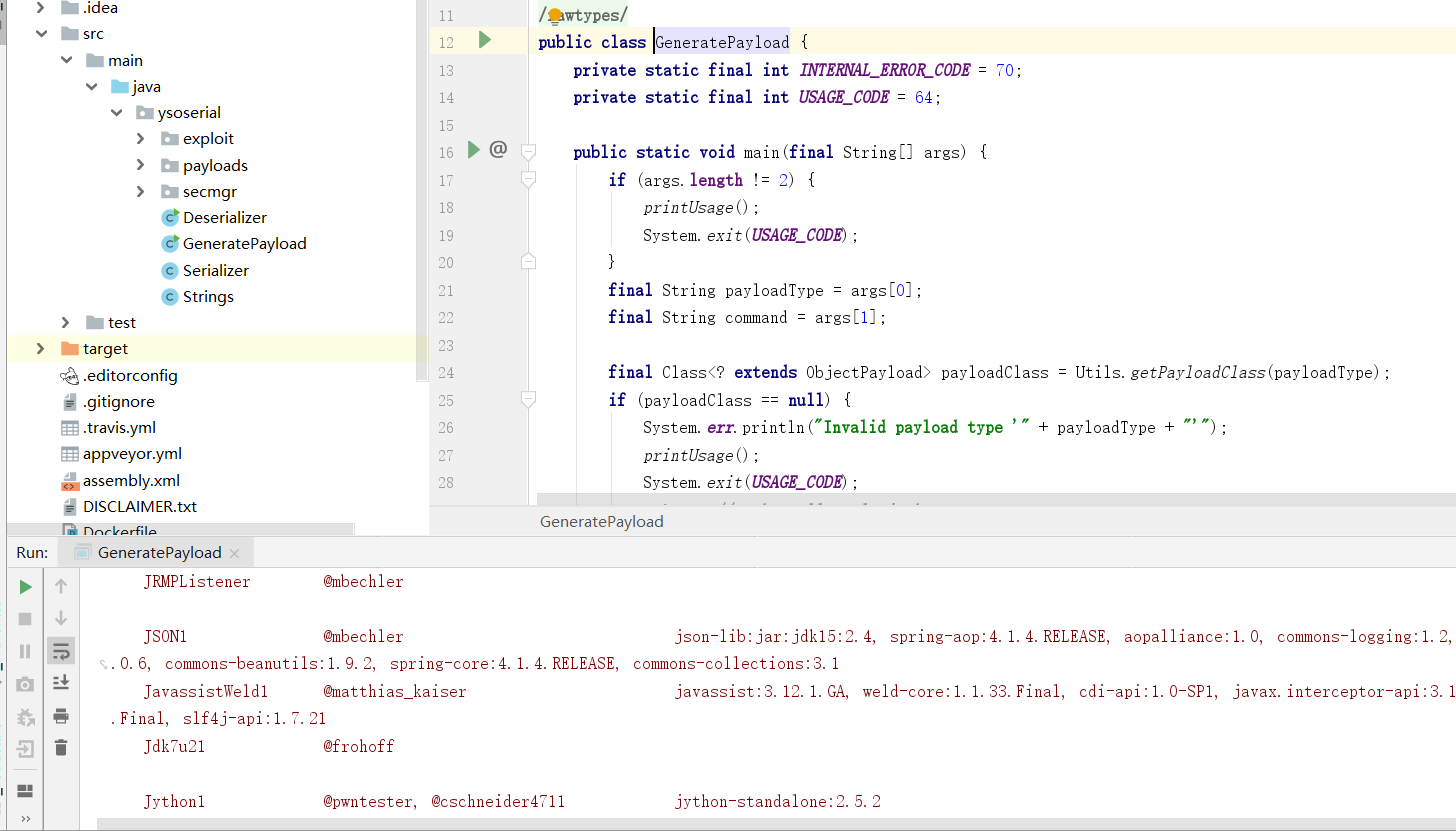Click the yellow intention bulb on line 11
Screen dimensions: 1456x831
(x=555, y=16)
